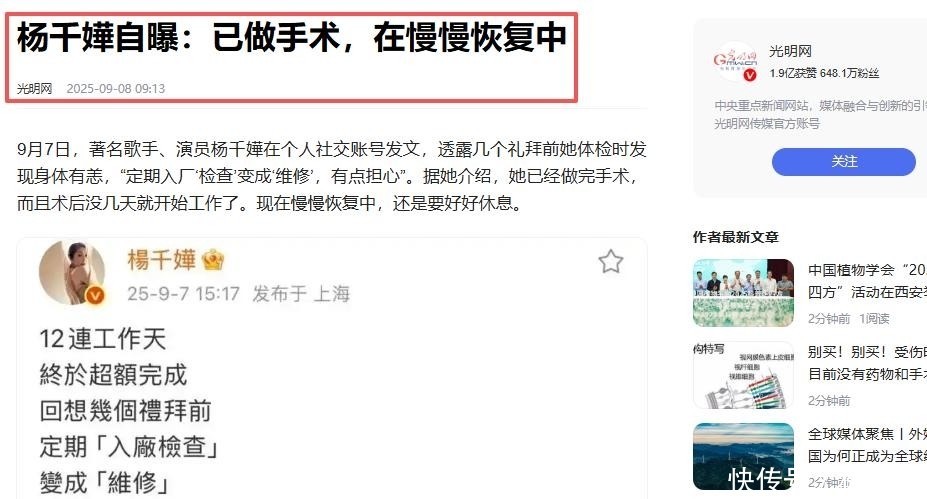Click red verified badge on 光明网 logo
Image resolution: width=927 pixels, height=499 pixels.
(750, 75)
